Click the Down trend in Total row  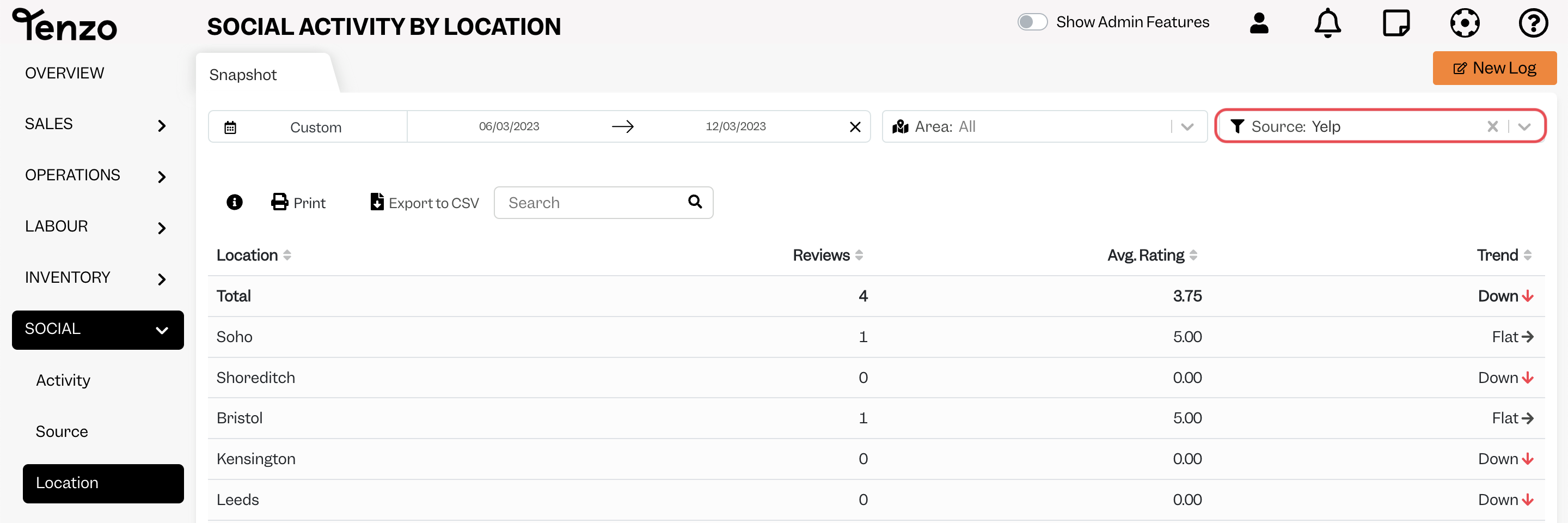coord(1505,296)
